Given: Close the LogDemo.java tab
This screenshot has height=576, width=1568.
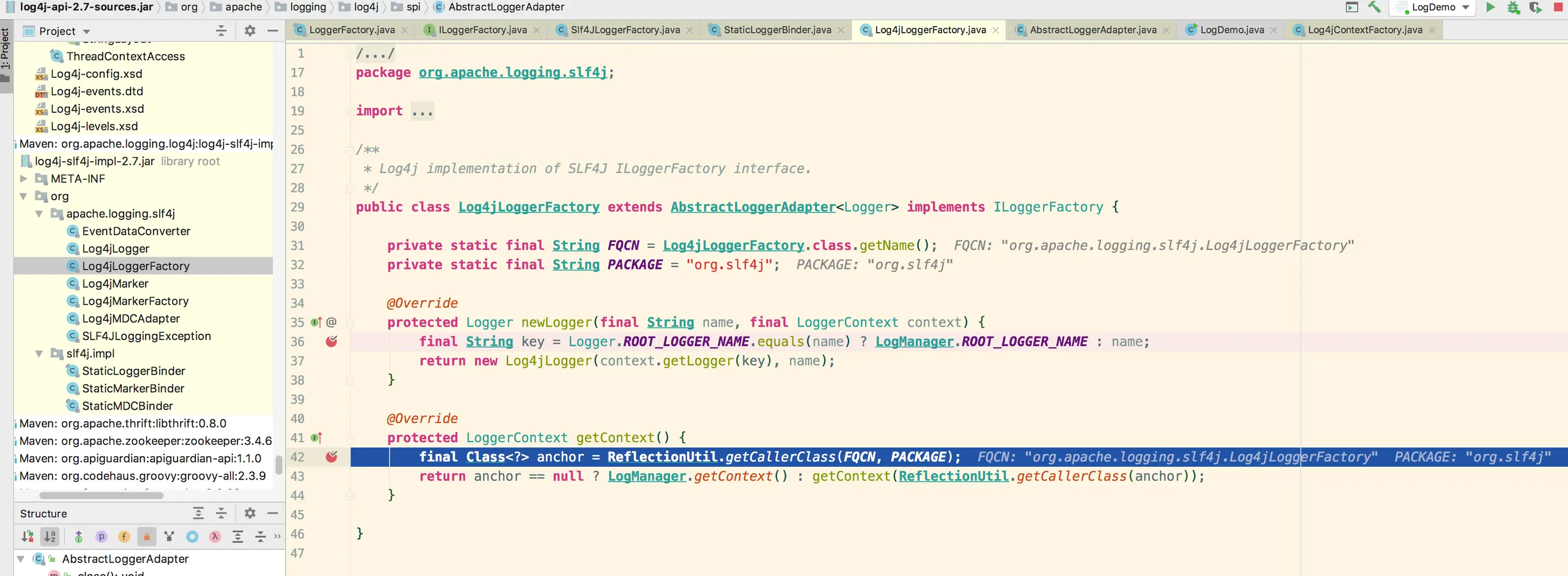Looking at the screenshot, I should click(x=1273, y=30).
